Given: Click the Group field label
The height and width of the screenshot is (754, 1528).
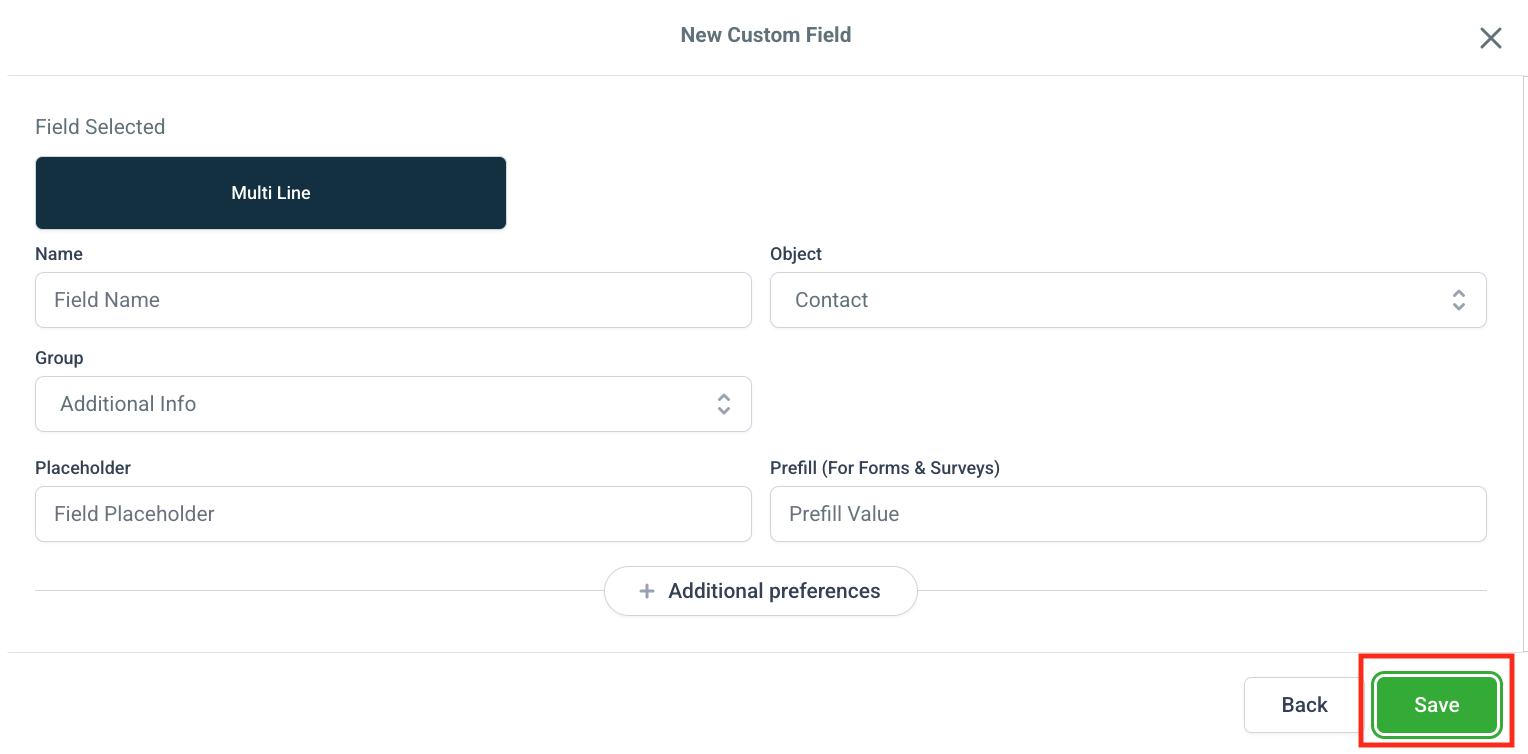Looking at the screenshot, I should [x=59, y=358].
